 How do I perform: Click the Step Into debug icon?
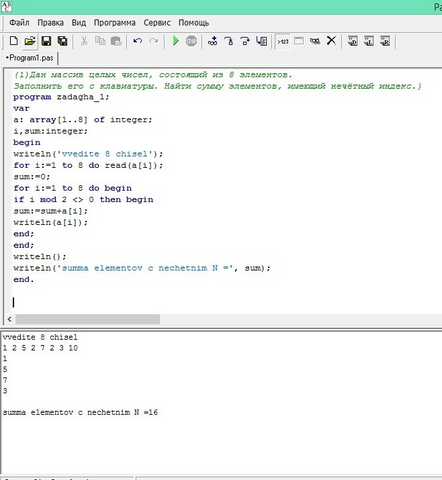pos(229,41)
